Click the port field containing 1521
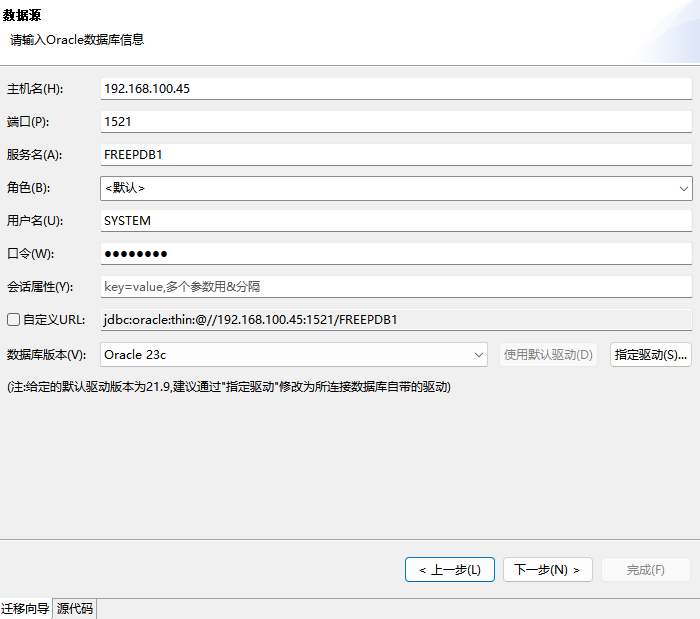700x619 pixels. click(396, 121)
